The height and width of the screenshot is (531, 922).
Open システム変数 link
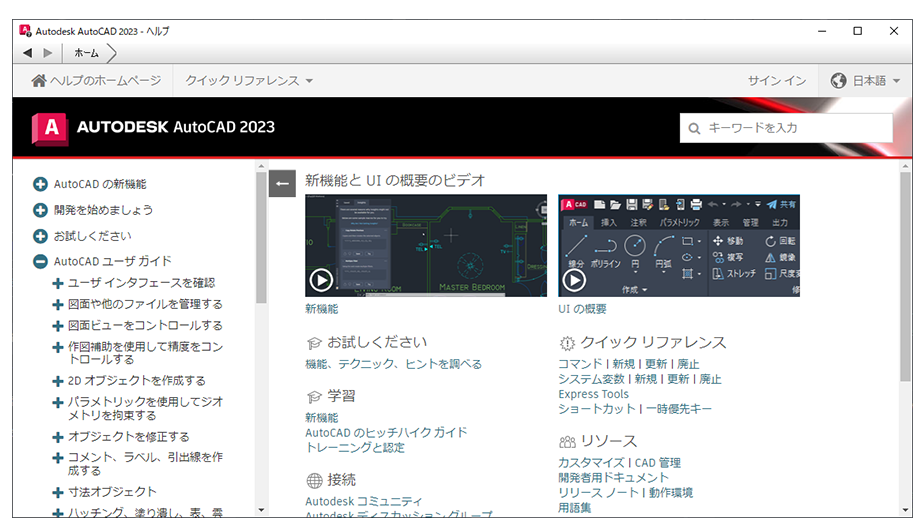(591, 379)
